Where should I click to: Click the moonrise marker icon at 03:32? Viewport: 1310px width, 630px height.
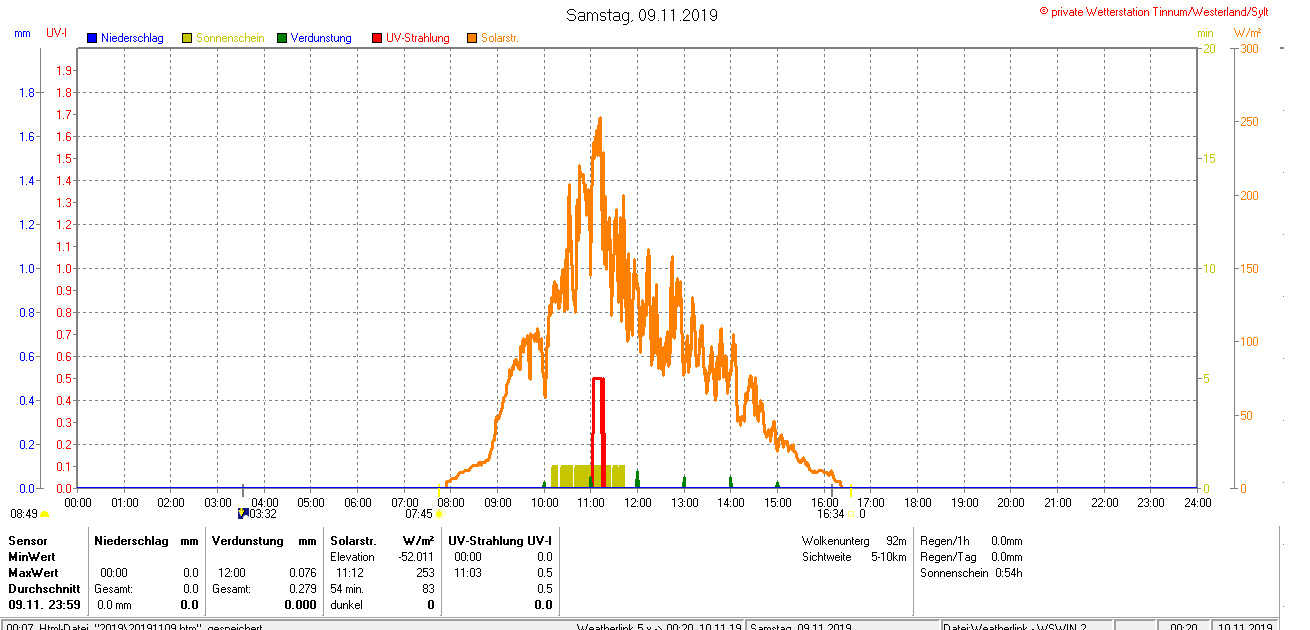(x=242, y=513)
